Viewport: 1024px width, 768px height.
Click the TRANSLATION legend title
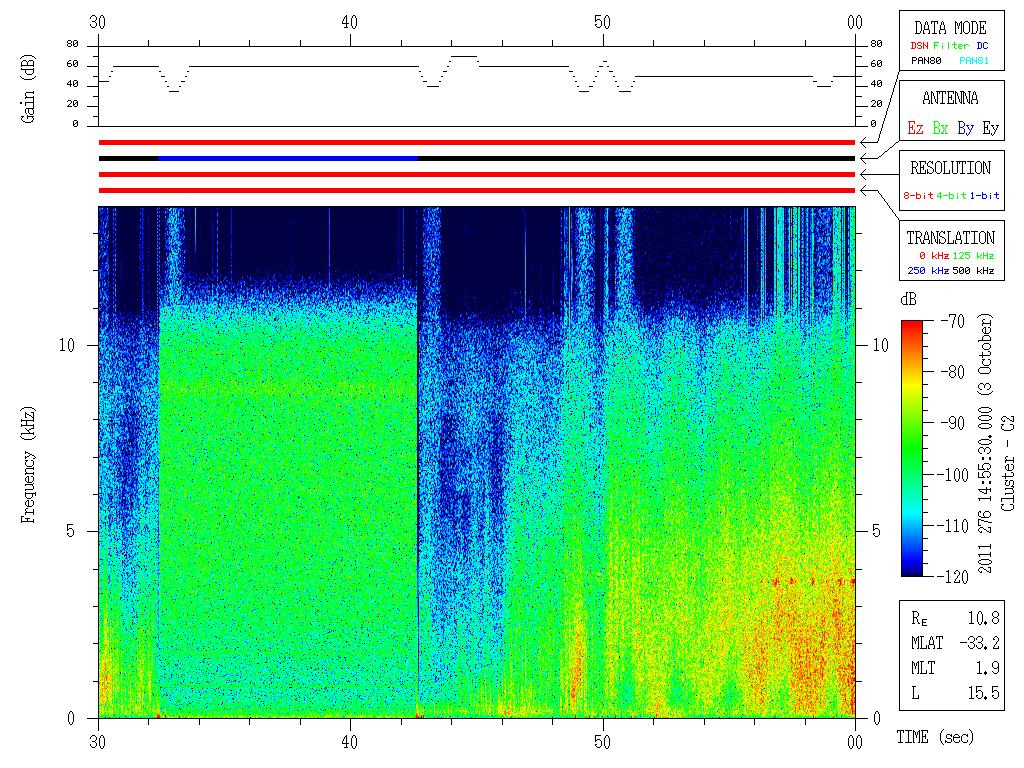click(951, 238)
